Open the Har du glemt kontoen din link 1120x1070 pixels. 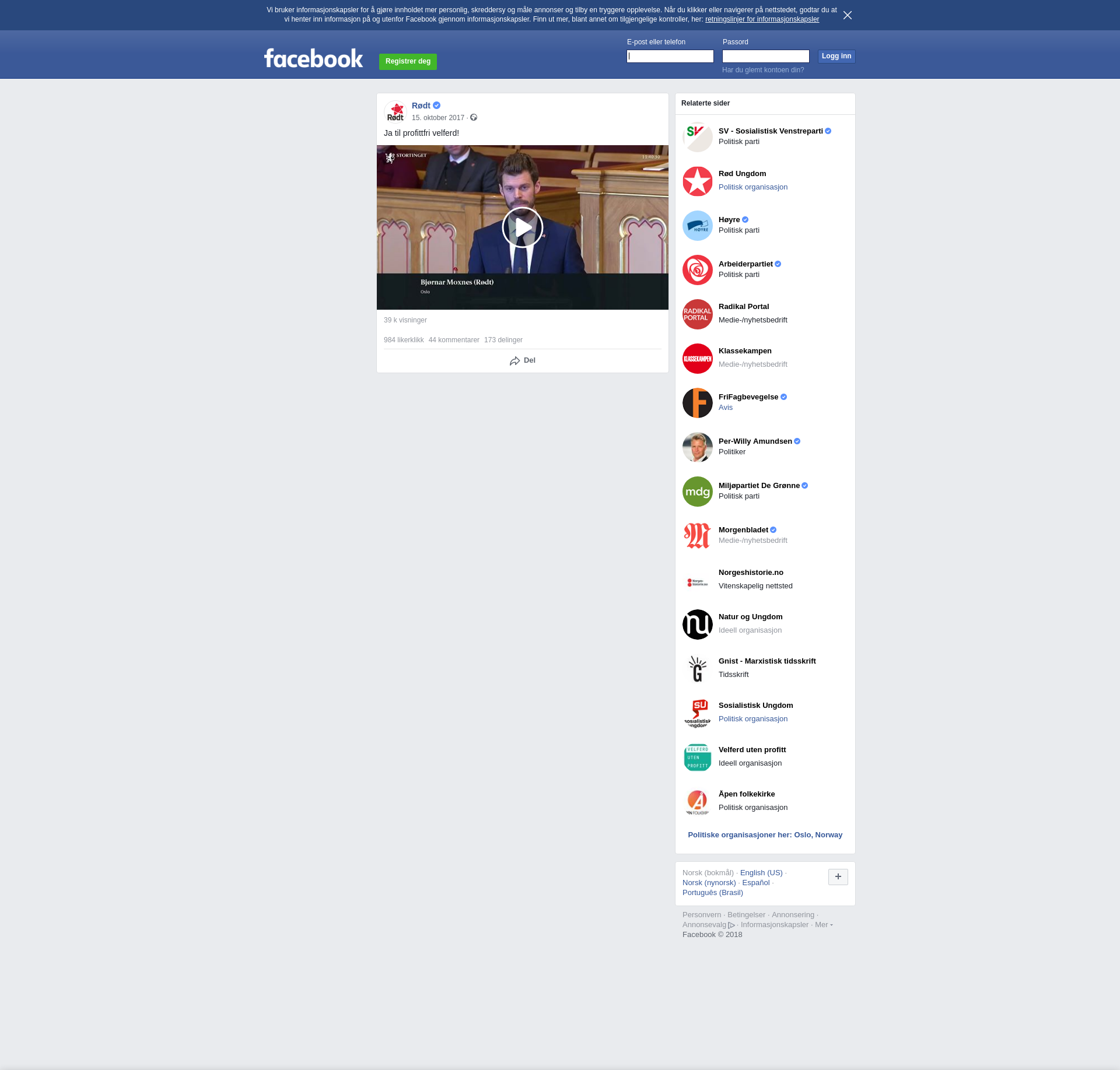(762, 70)
